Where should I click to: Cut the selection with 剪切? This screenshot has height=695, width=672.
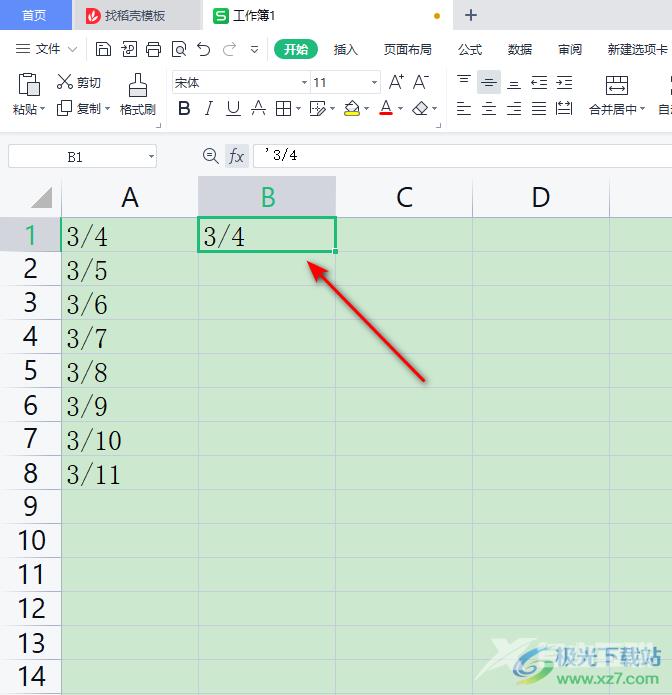click(x=78, y=82)
